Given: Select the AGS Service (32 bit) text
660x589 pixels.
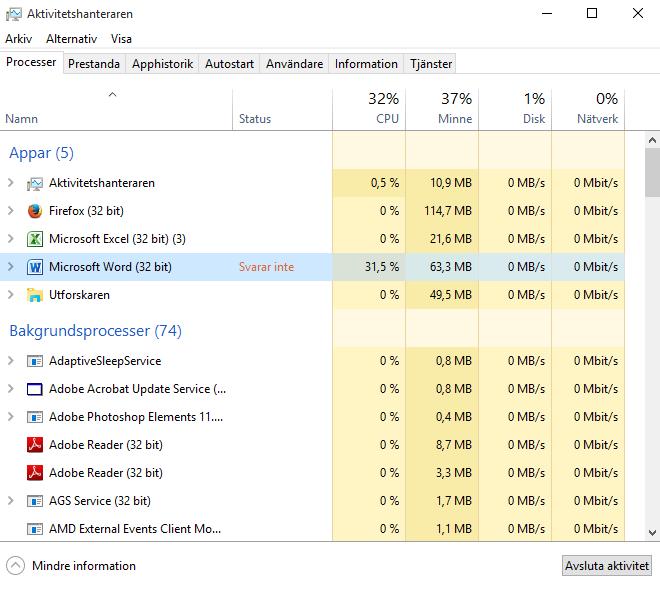Looking at the screenshot, I should tap(100, 501).
